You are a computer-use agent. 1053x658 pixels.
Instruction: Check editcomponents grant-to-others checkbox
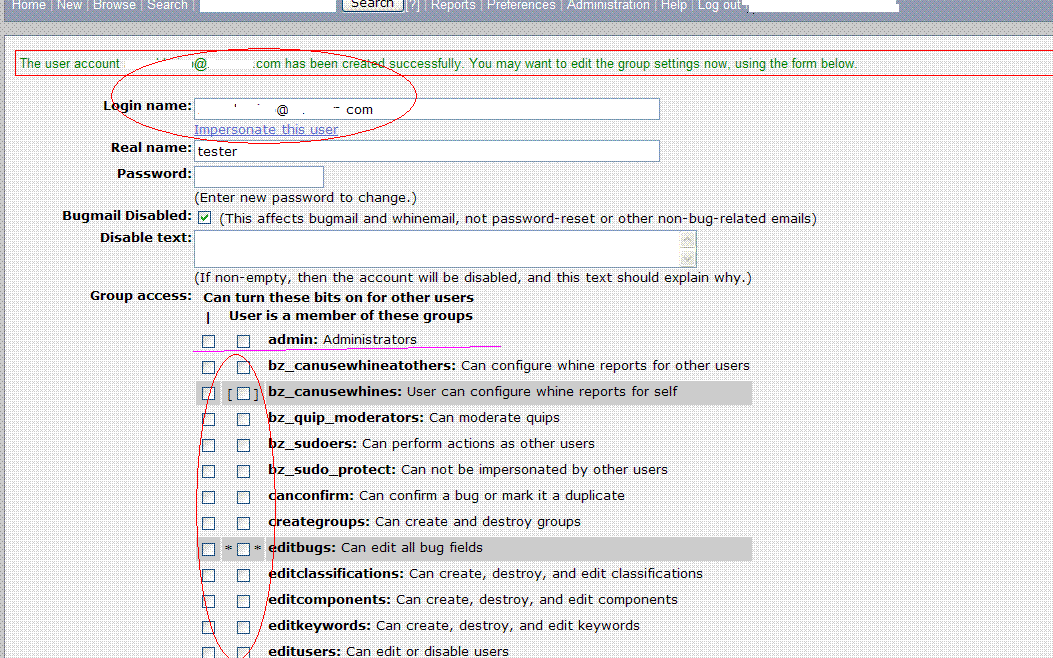point(208,602)
